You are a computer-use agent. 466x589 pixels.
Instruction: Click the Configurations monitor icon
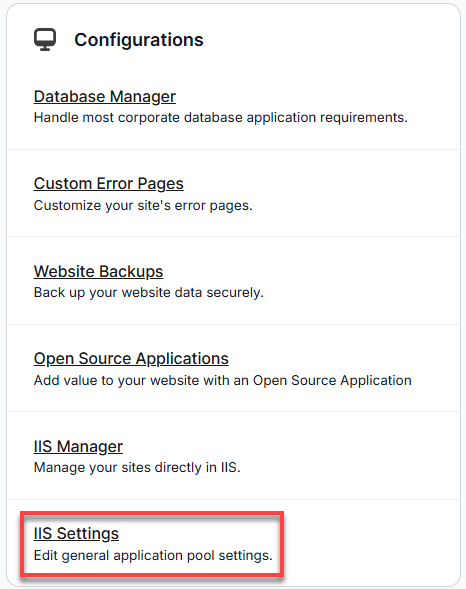click(45, 39)
